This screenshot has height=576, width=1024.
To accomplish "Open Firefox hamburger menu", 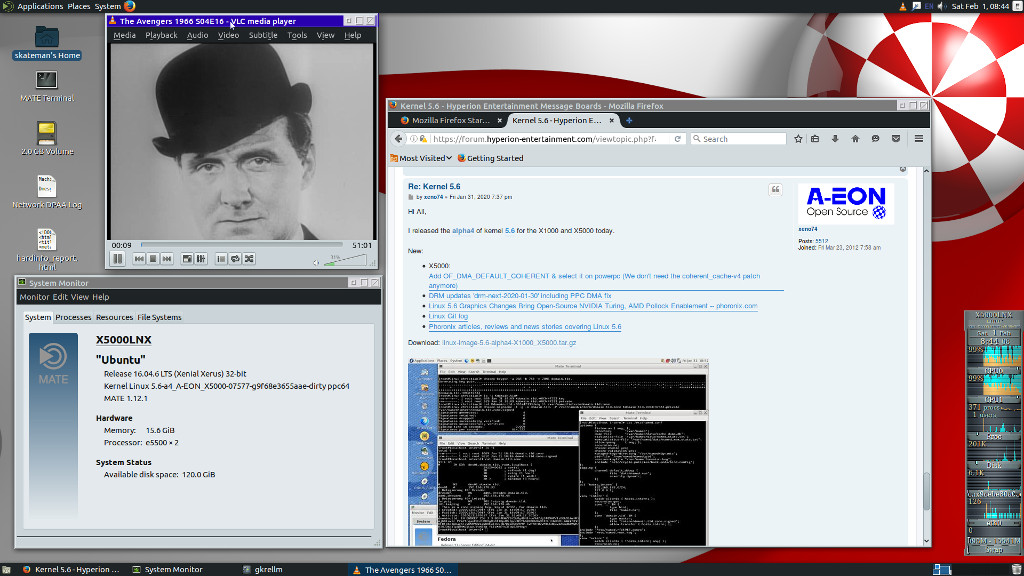I will (919, 138).
